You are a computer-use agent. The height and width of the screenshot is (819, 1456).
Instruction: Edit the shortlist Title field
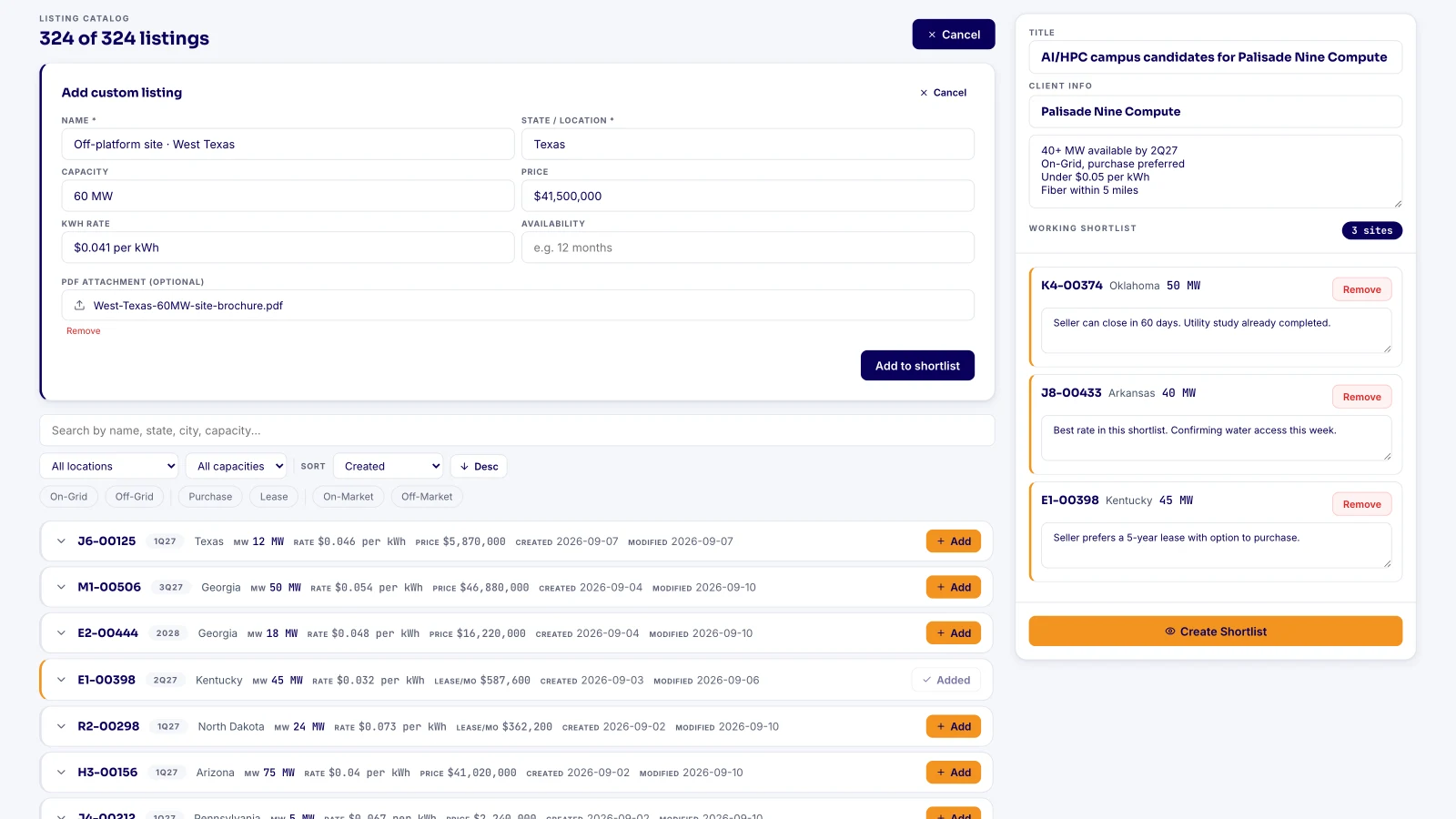[x=1216, y=57]
